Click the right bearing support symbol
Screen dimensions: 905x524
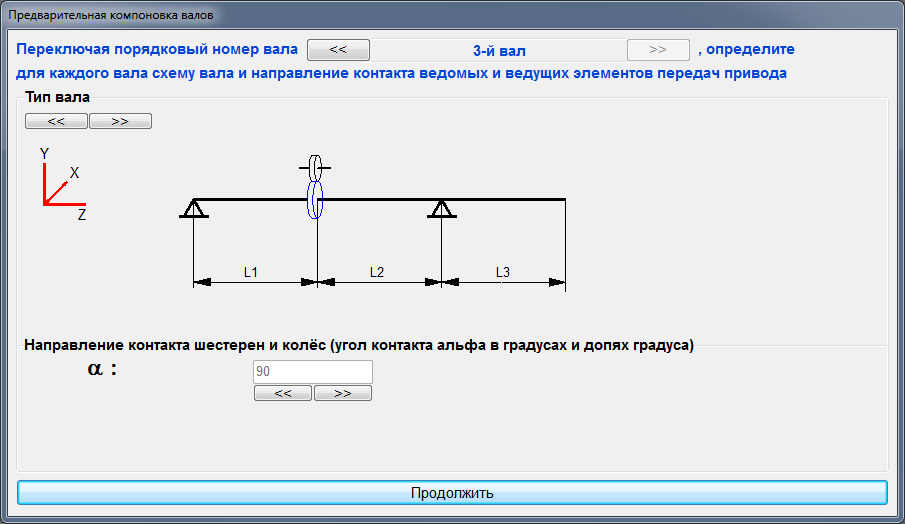442,208
